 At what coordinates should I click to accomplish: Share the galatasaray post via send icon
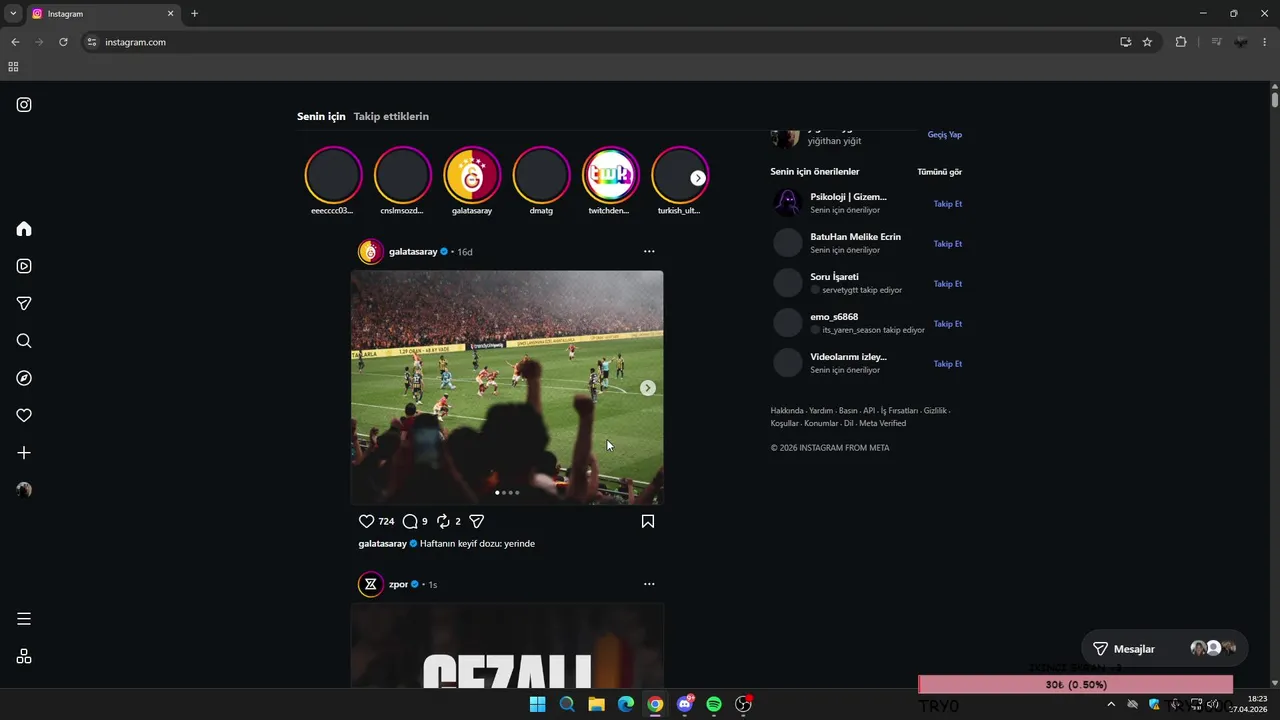477,521
